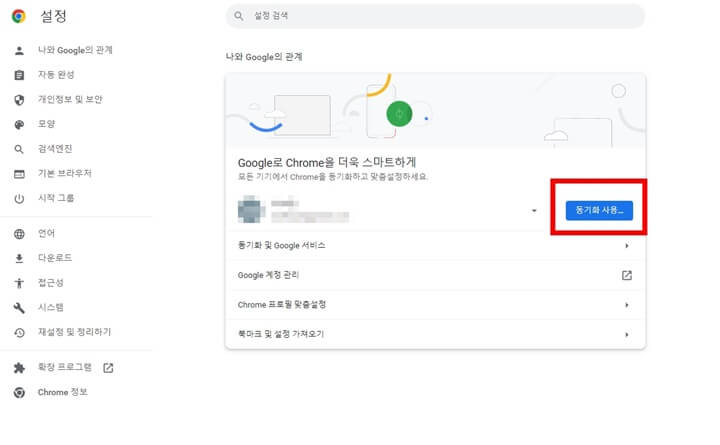The height and width of the screenshot is (445, 720).
Task: Click the browser window icon for 기본 브라우저
Action: (19, 174)
